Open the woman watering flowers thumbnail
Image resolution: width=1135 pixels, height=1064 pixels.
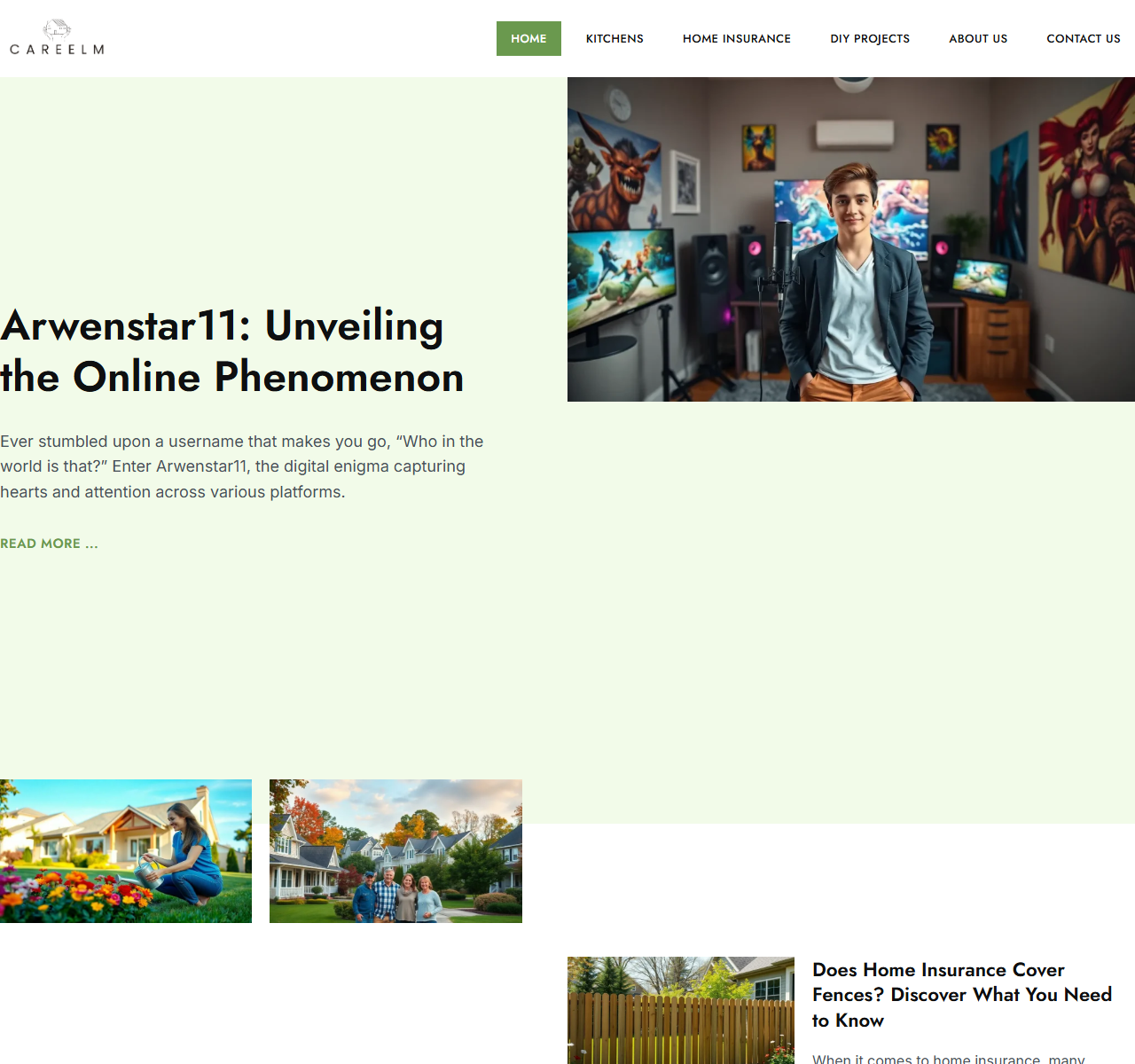pyautogui.click(x=126, y=851)
